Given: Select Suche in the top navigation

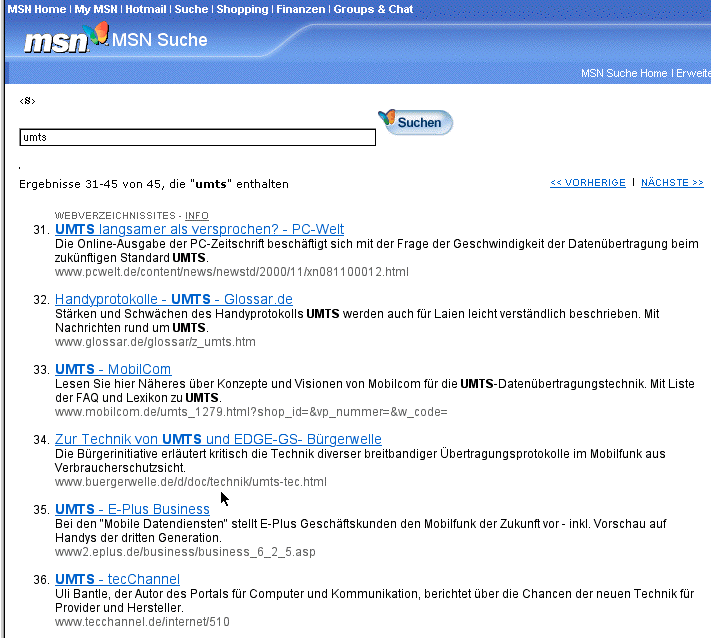Looking at the screenshot, I should (x=191, y=9).
